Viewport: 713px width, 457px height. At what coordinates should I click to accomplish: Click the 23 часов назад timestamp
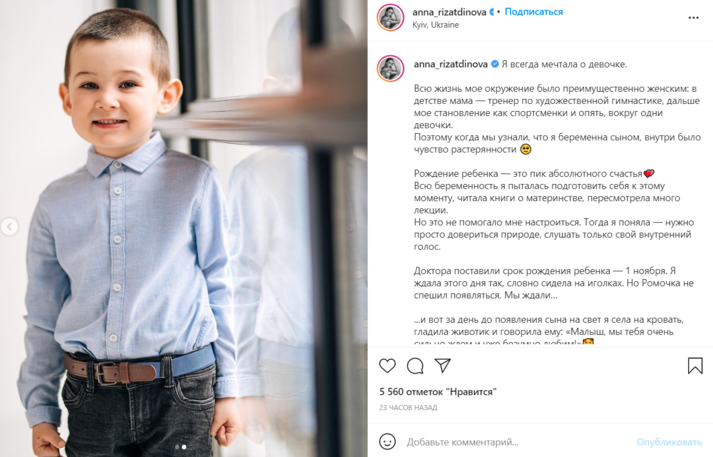coord(408,407)
